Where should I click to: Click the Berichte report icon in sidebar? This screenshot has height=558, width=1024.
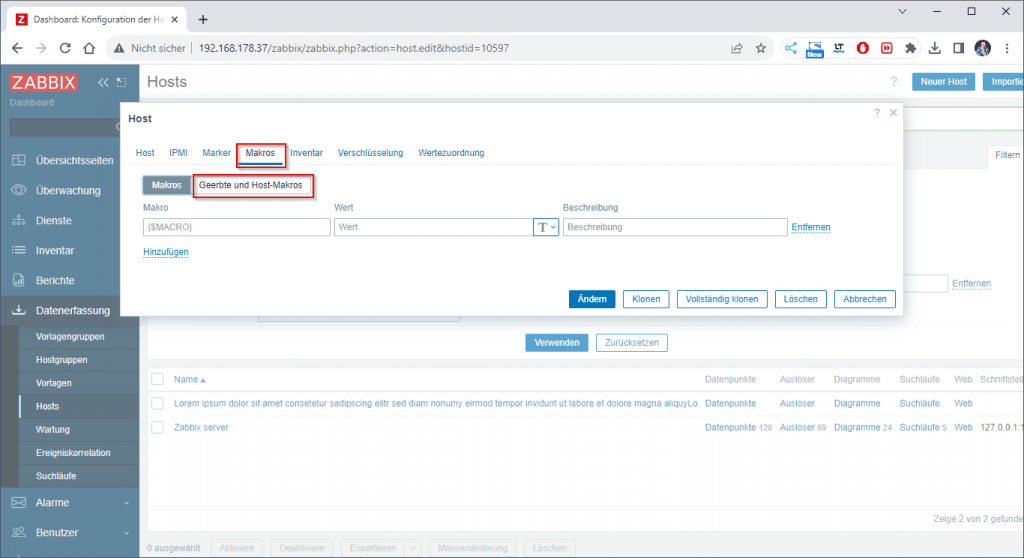(x=18, y=280)
